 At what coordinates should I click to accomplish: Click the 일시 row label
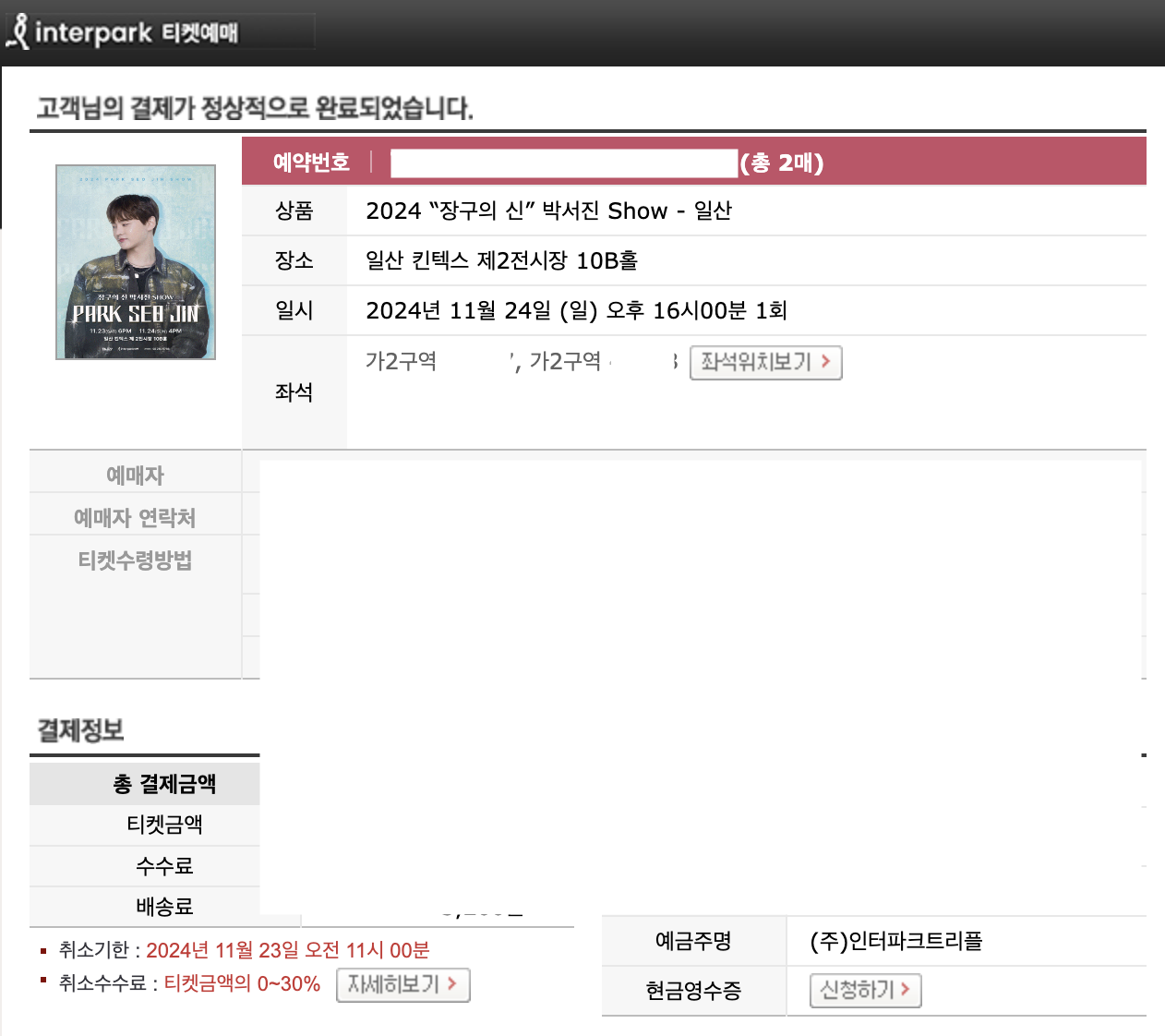pyautogui.click(x=294, y=311)
